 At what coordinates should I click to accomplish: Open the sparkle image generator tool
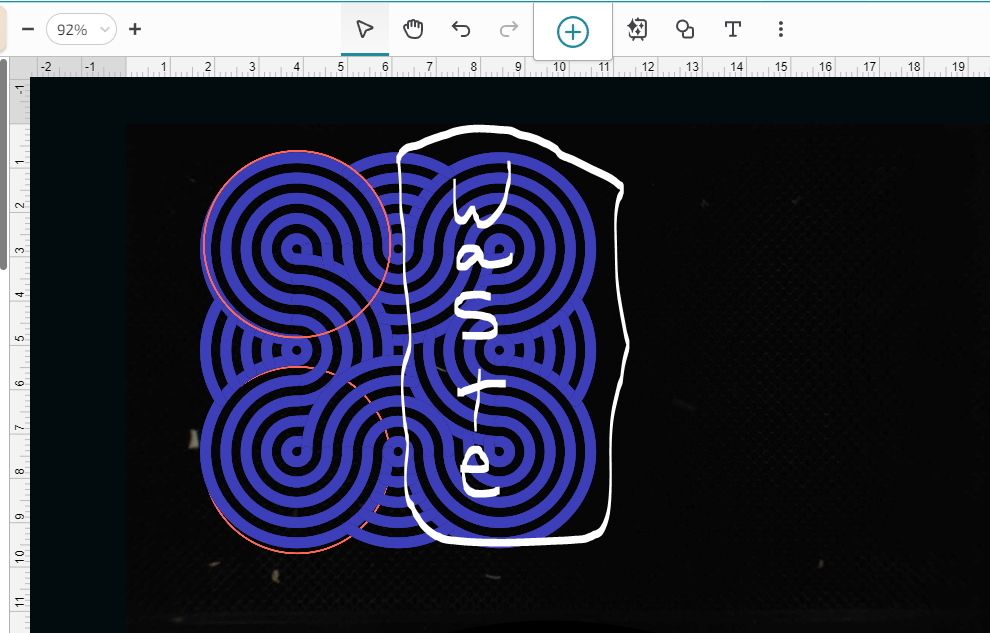point(637,29)
